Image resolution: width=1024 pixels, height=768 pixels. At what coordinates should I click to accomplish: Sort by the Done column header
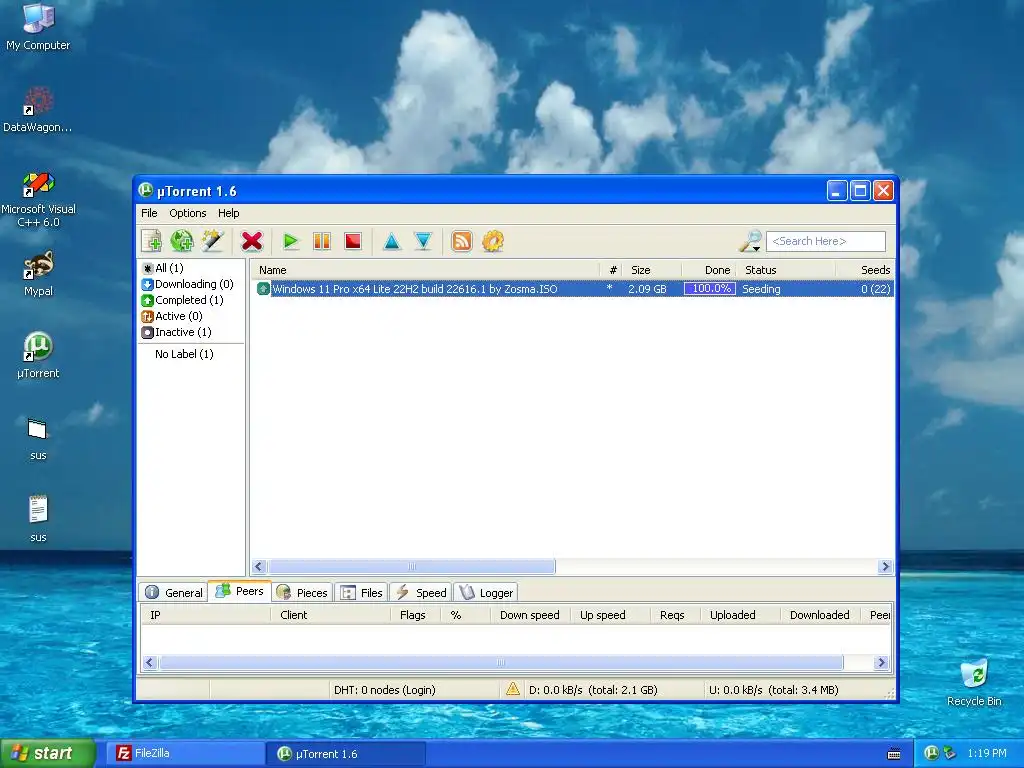click(709, 270)
